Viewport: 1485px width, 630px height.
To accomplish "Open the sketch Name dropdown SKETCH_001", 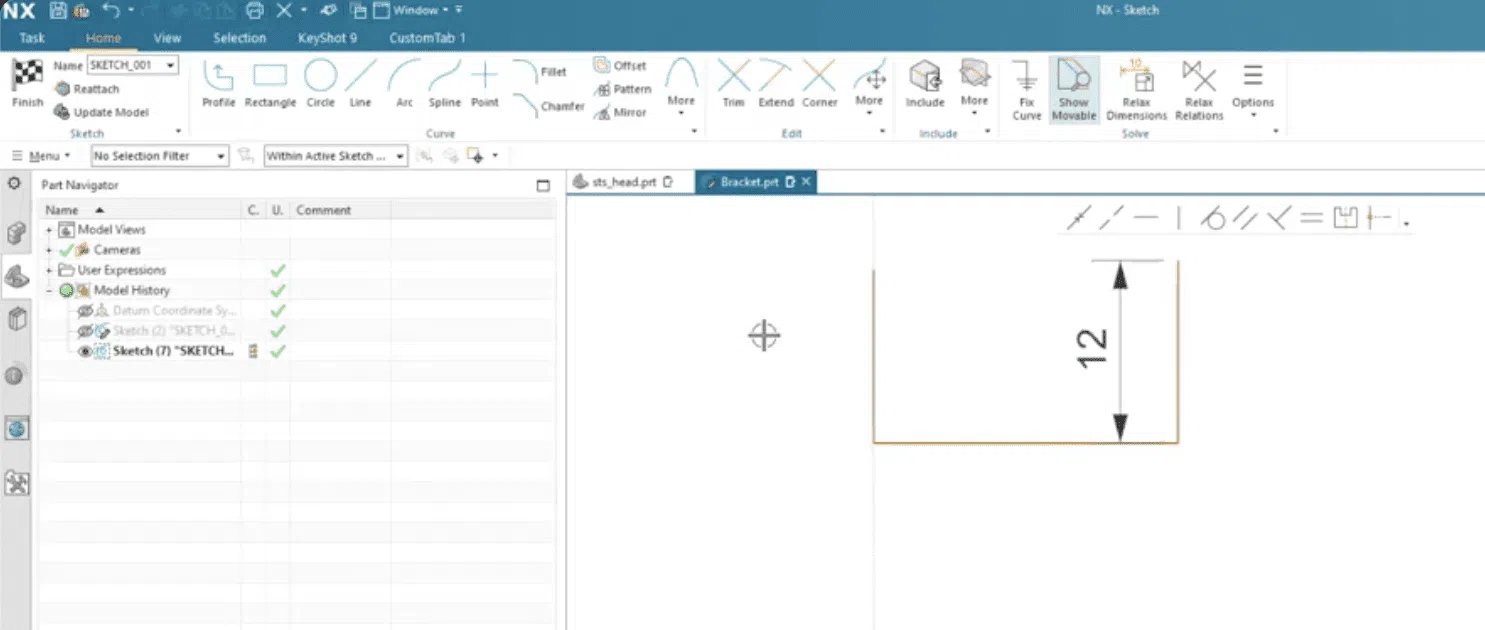I will [172, 65].
